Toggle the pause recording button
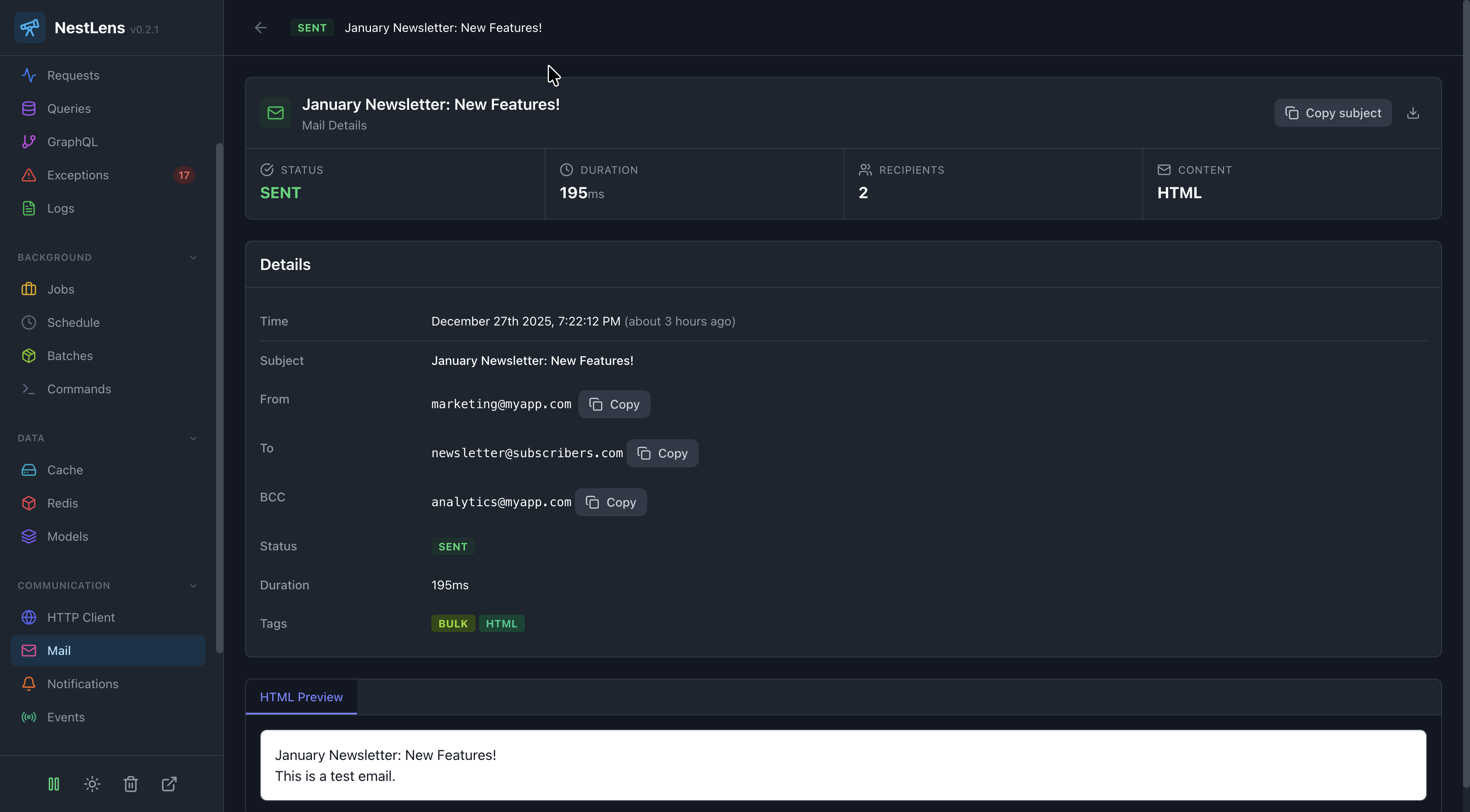The width and height of the screenshot is (1470, 812). coord(54,784)
